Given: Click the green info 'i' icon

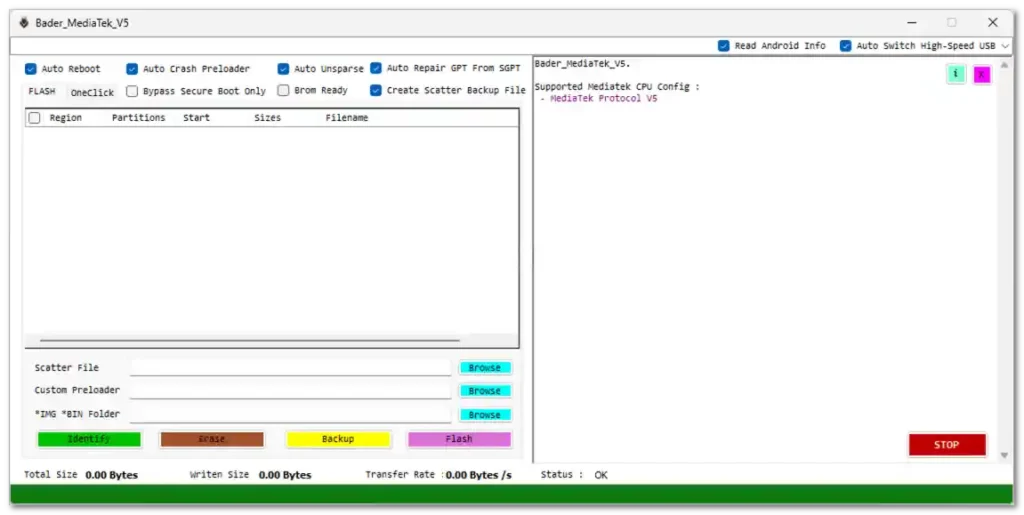Looking at the screenshot, I should (956, 74).
